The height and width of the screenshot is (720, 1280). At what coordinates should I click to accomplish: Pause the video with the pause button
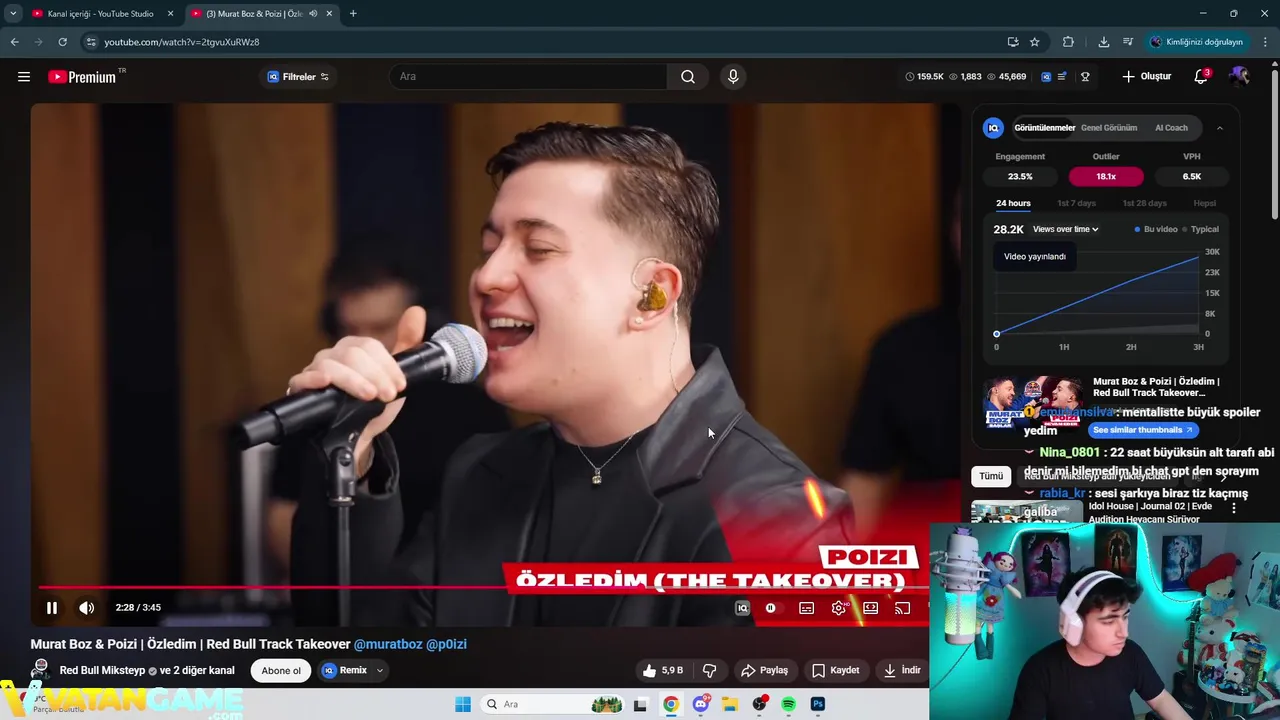pyautogui.click(x=52, y=608)
